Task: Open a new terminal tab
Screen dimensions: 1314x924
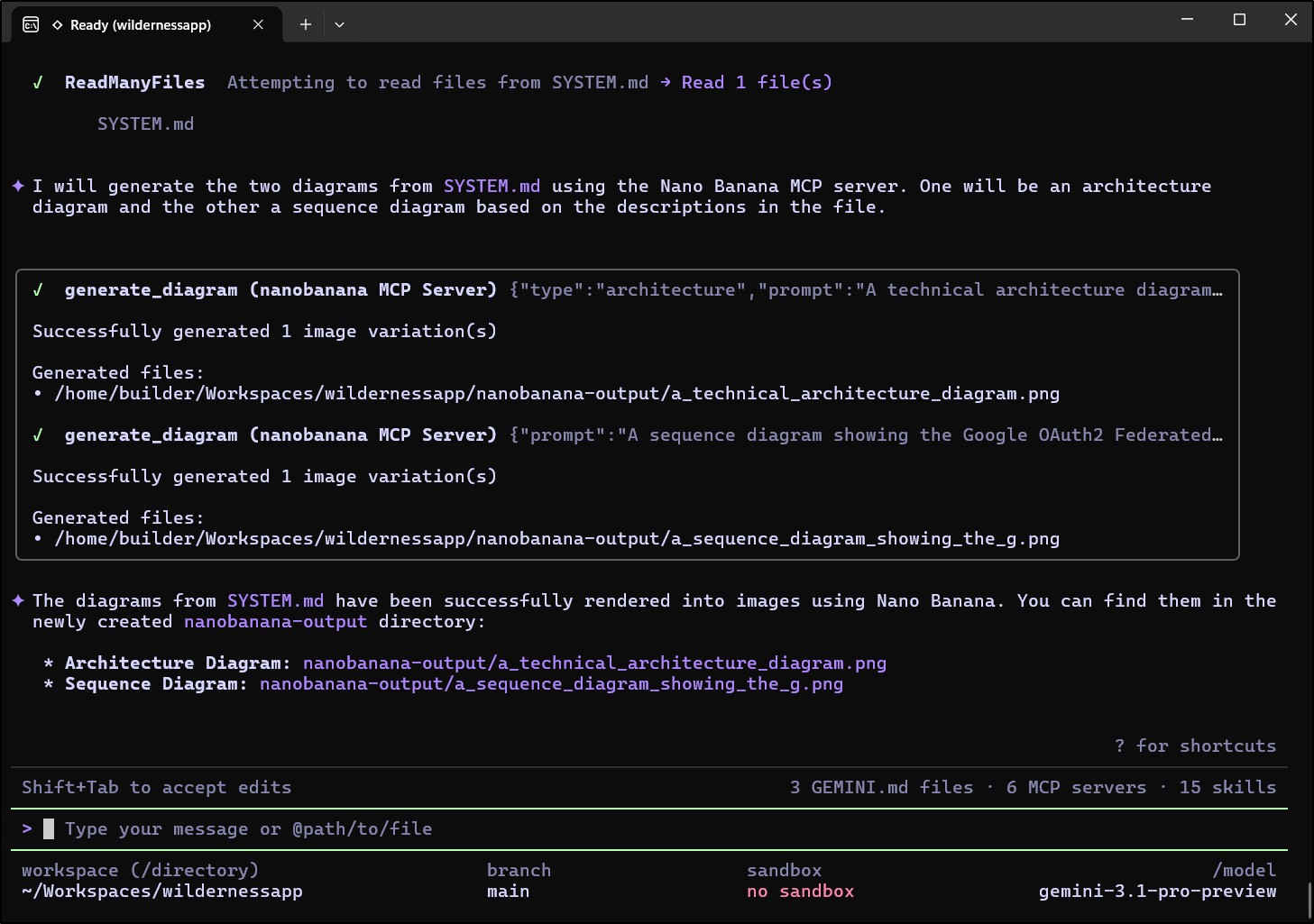Action: pos(306,24)
